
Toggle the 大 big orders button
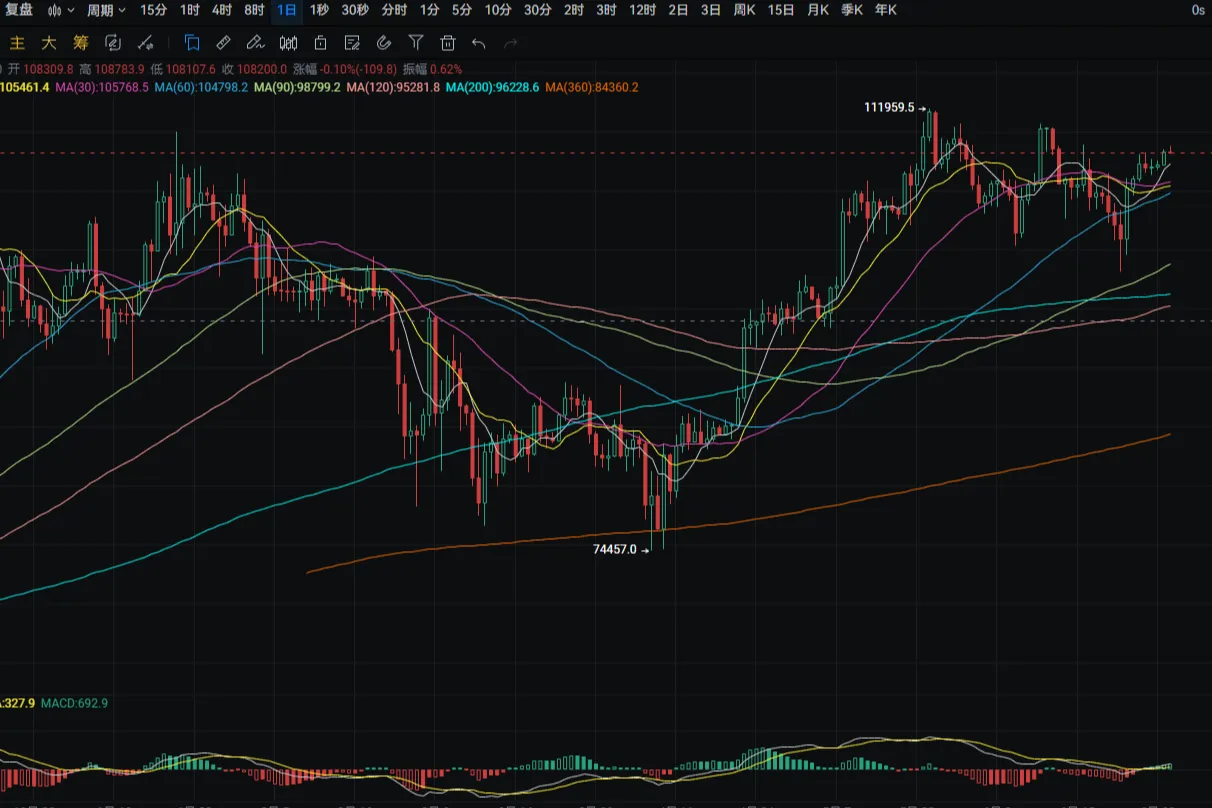point(48,43)
